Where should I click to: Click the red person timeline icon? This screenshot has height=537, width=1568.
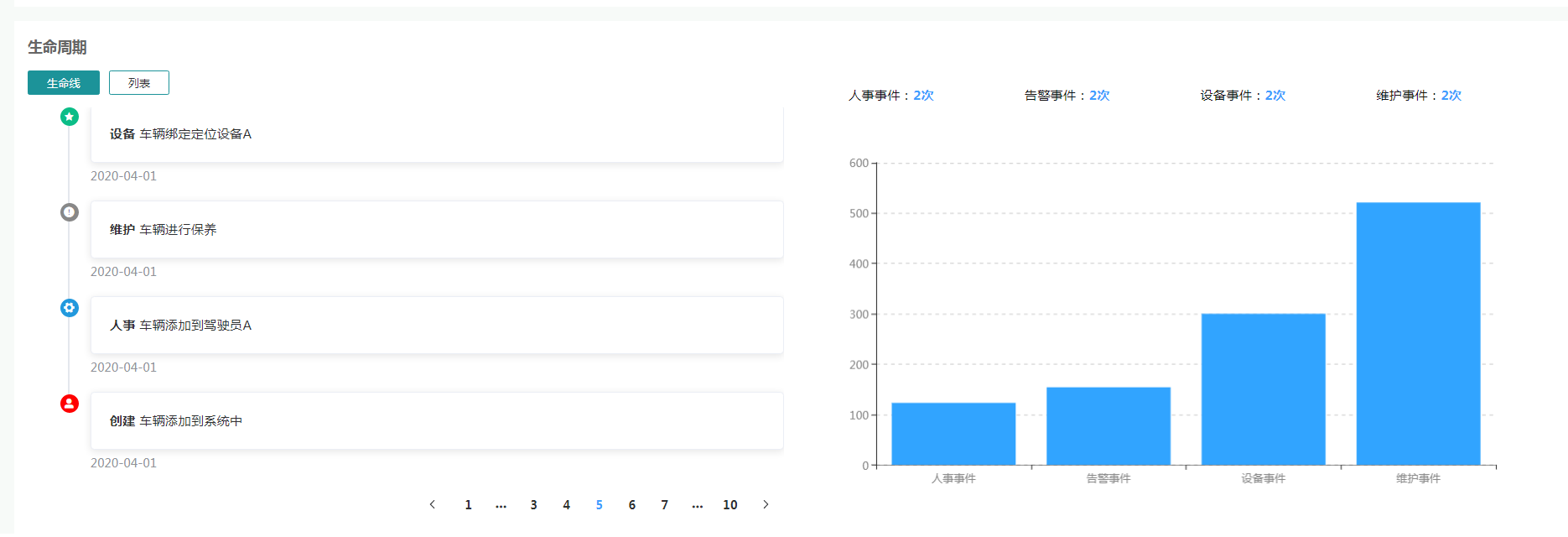coord(70,404)
